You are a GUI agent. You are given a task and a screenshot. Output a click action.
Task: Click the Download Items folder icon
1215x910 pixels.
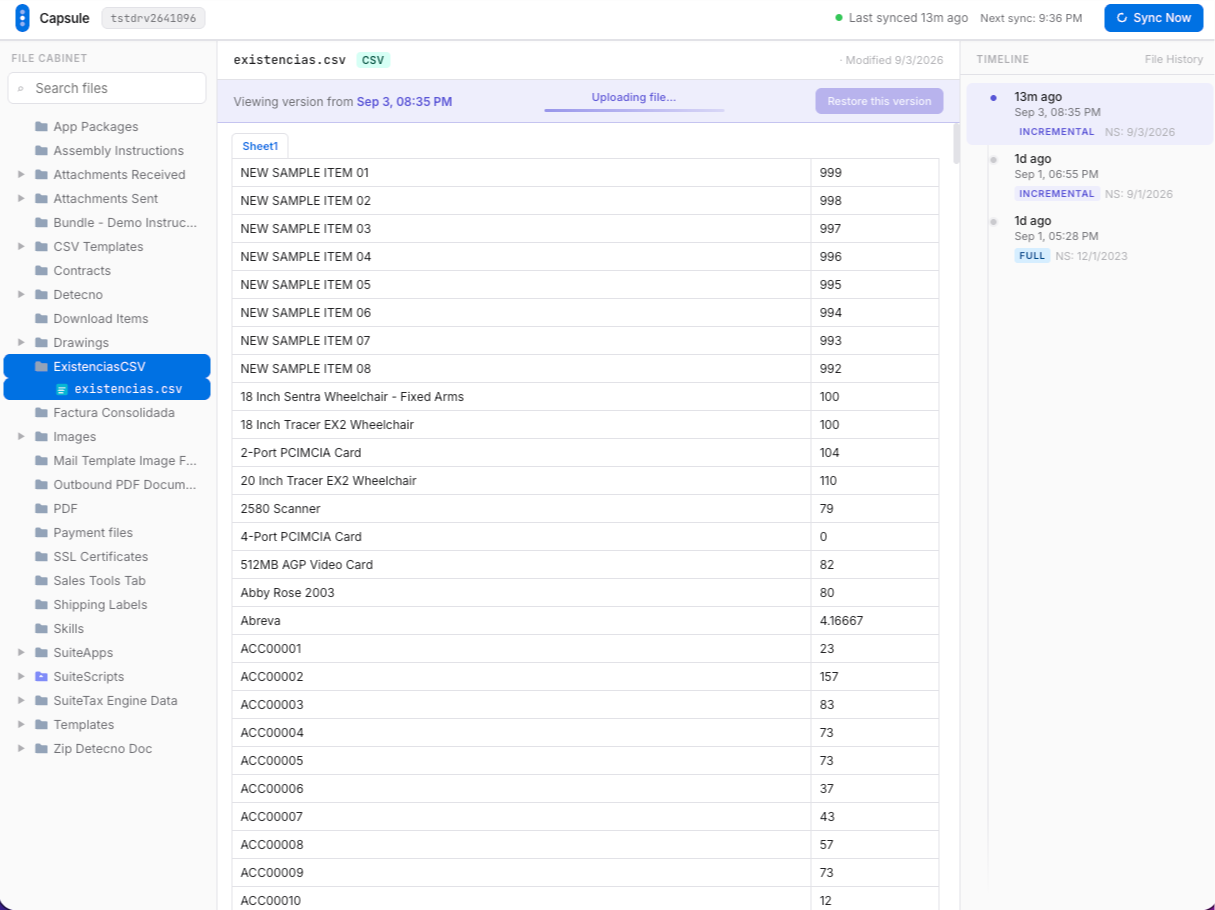pos(41,319)
